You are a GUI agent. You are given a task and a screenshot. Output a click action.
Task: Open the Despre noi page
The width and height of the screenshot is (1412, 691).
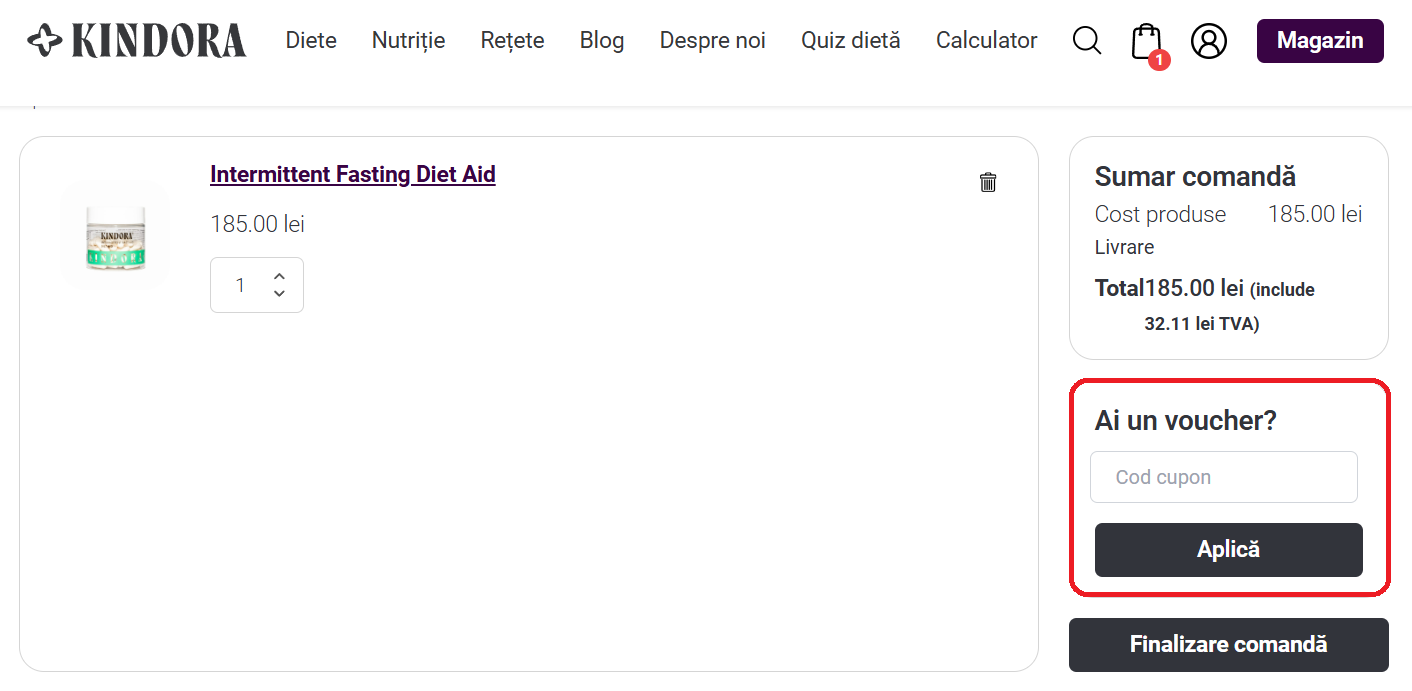pos(712,41)
